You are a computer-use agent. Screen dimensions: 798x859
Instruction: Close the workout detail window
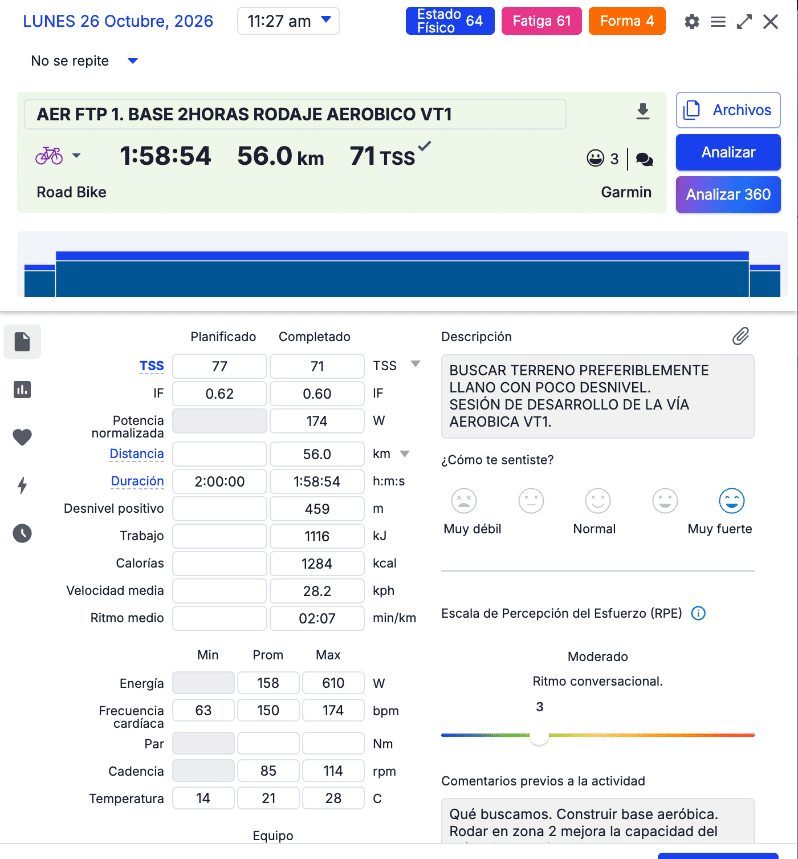click(771, 22)
